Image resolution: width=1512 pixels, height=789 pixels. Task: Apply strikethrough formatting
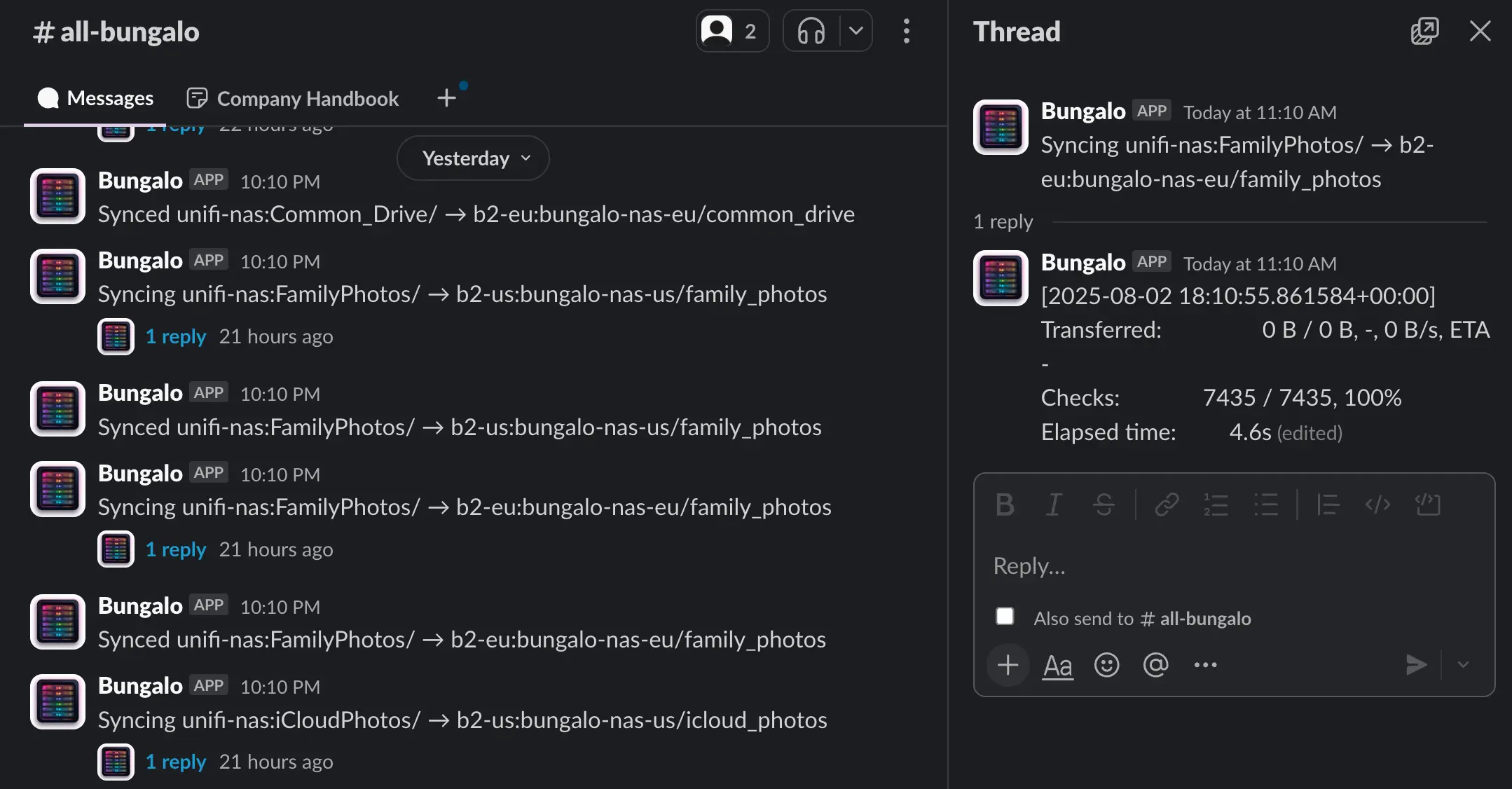click(1104, 505)
